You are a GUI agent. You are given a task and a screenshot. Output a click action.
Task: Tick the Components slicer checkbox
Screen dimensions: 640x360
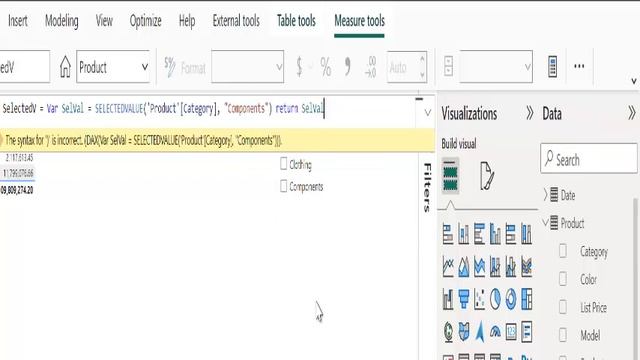tap(284, 186)
